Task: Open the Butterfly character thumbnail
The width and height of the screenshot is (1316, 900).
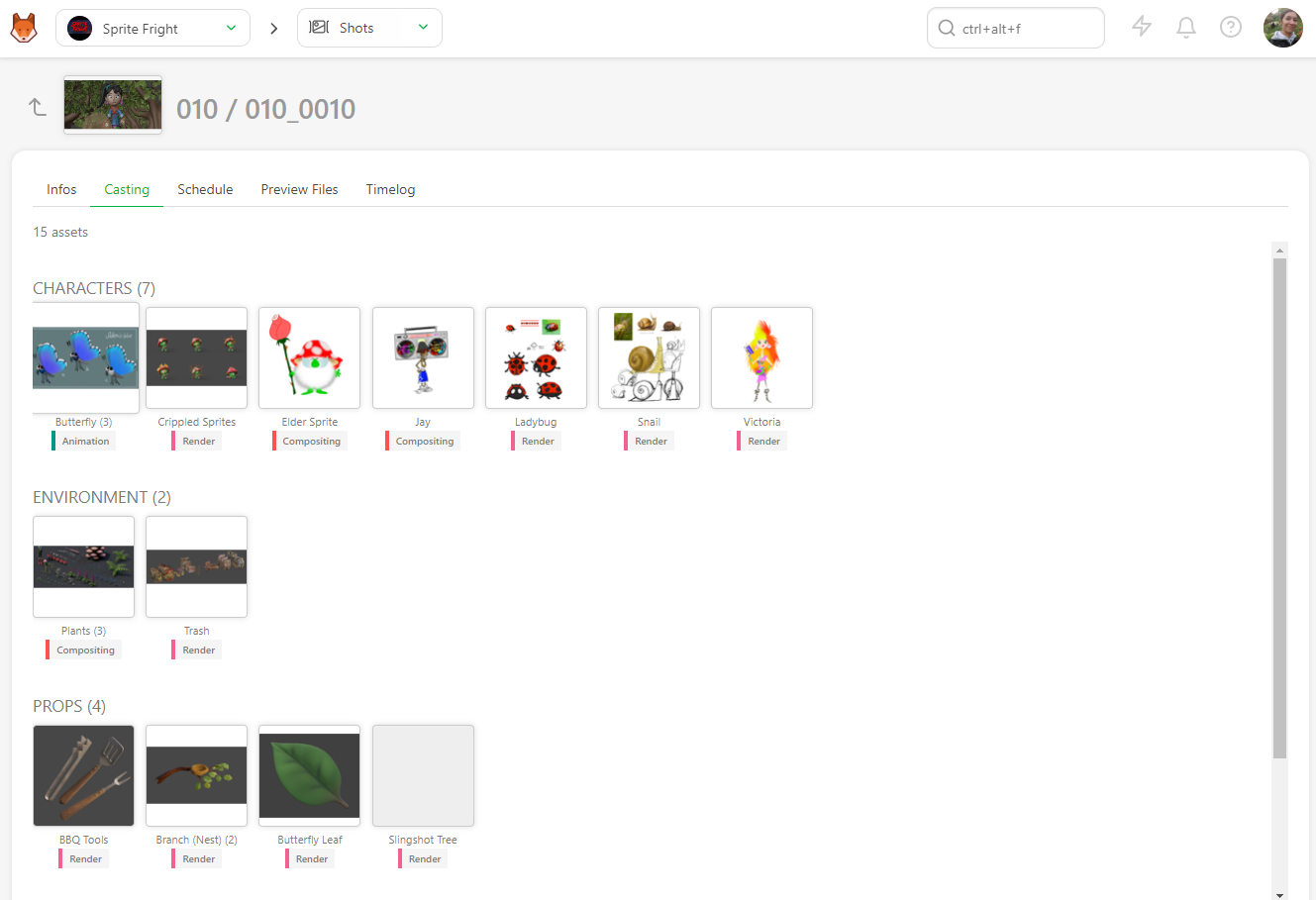Action: coord(86,357)
